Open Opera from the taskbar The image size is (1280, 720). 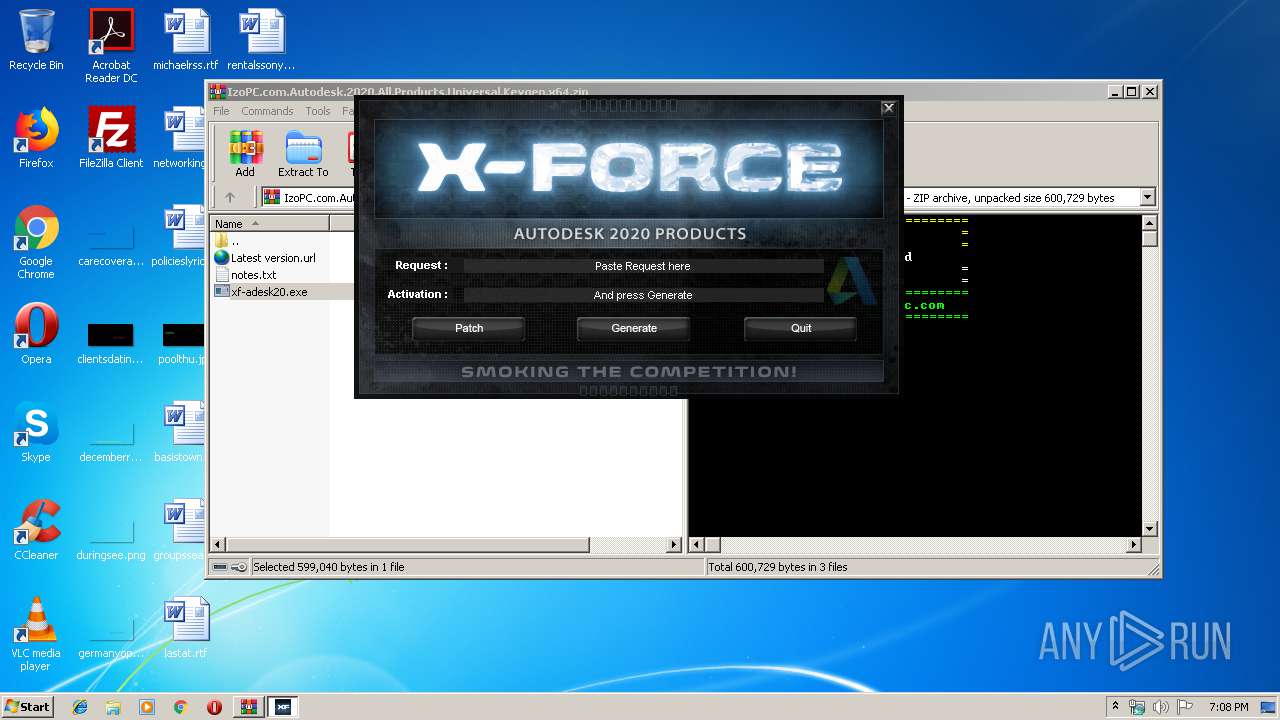tap(214, 706)
